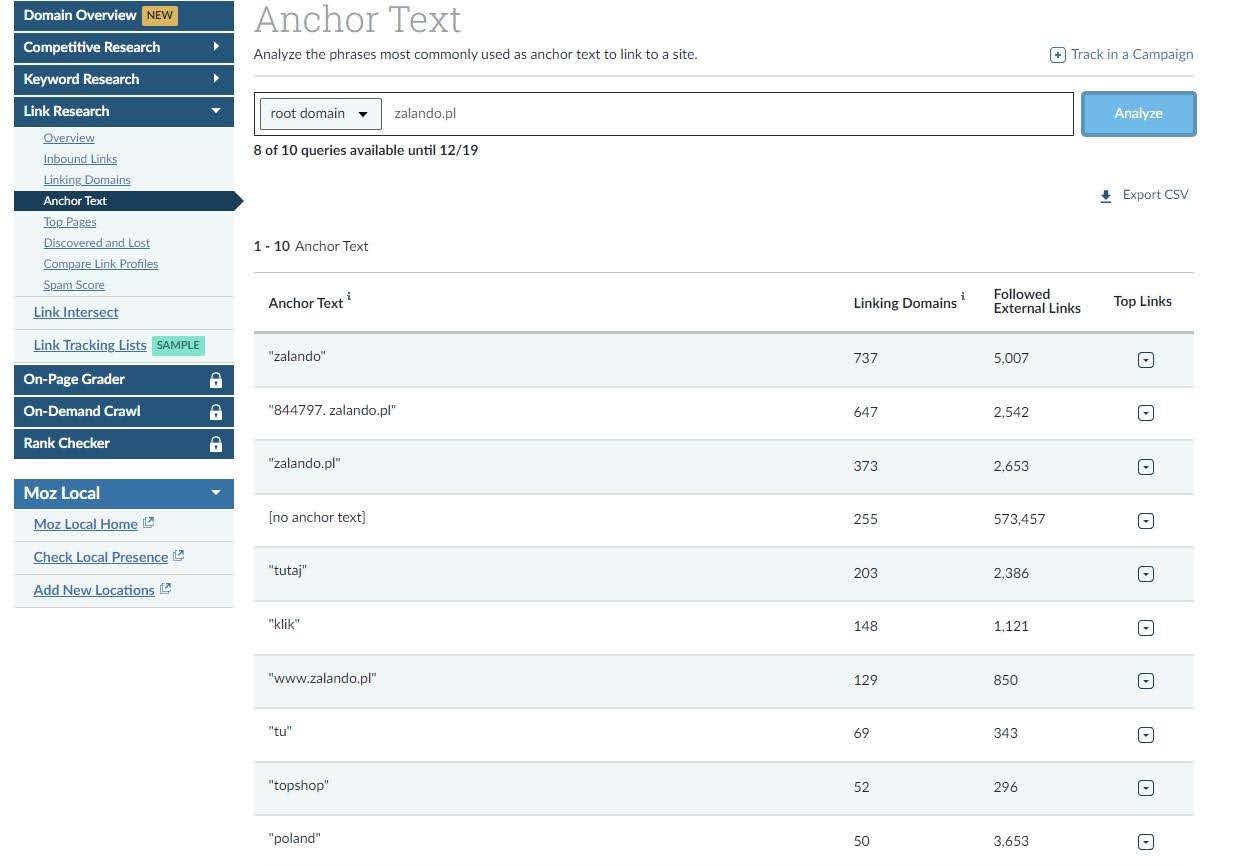This screenshot has height=866, width=1249.
Task: Collapse the Link Research section arrow
Action: [215, 111]
